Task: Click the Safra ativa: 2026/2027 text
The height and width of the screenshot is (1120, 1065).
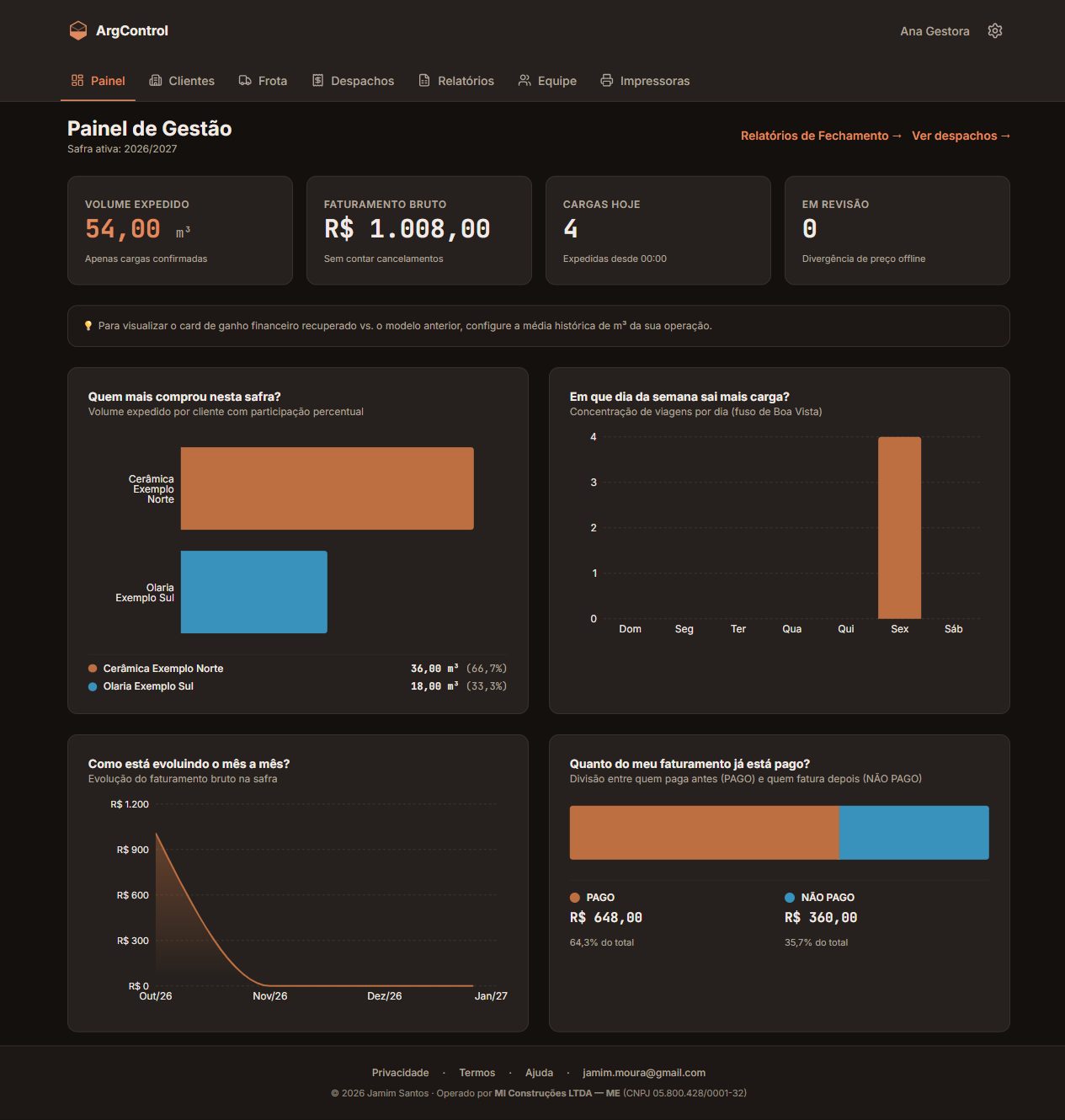Action: click(122, 149)
